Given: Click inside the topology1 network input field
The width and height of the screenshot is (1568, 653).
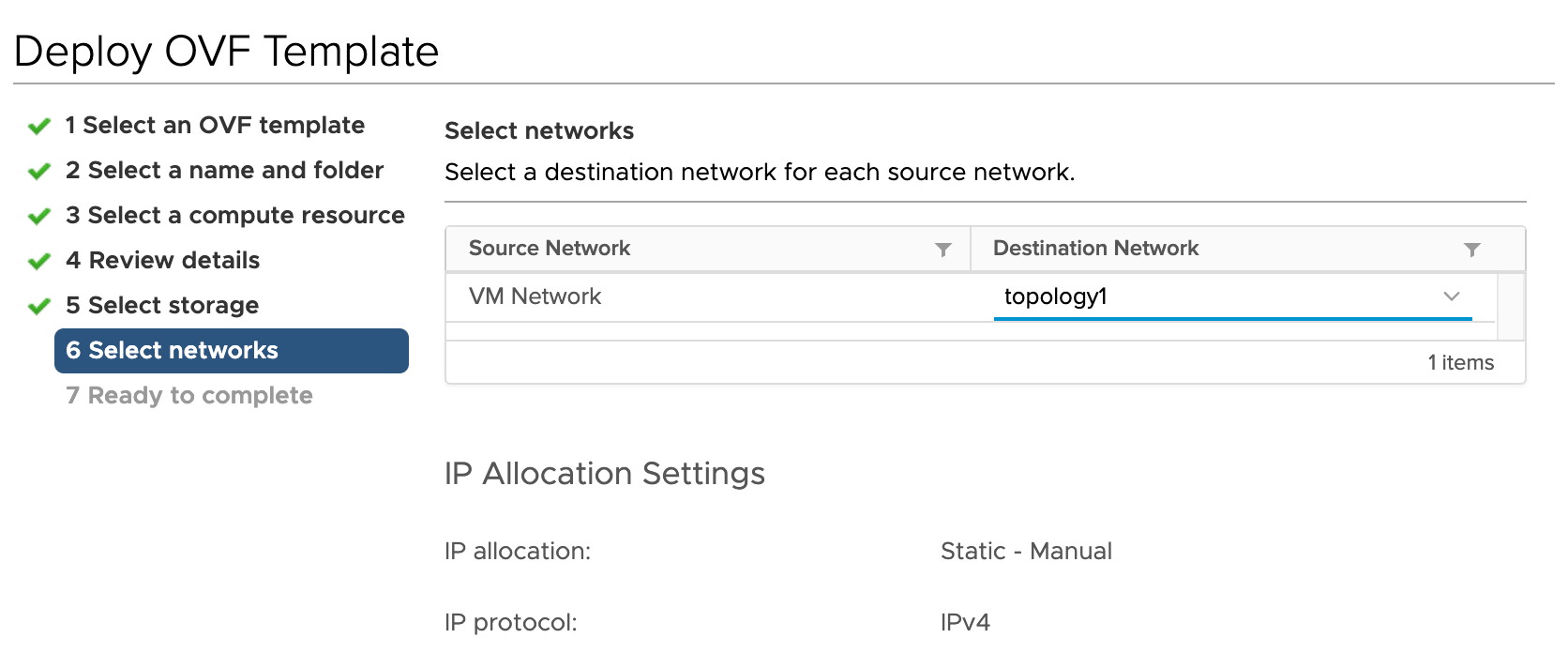Looking at the screenshot, I should [1172, 296].
